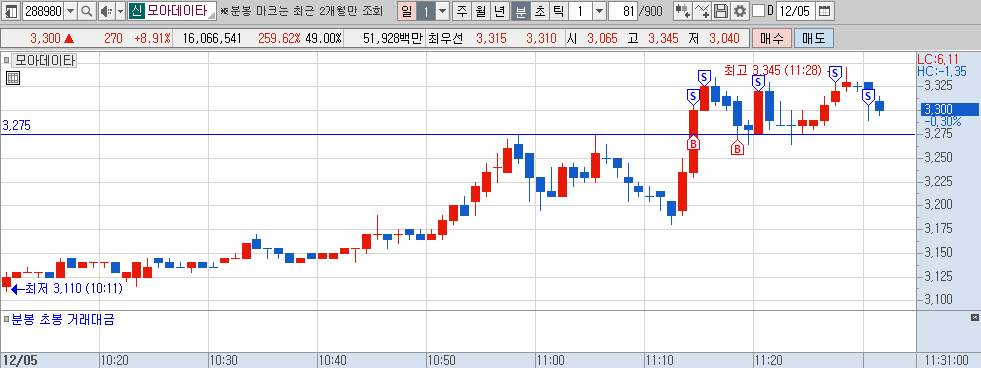Screen dimensions: 981x368
Task: Expand the stock code 288980 dropdown
Action: point(70,11)
